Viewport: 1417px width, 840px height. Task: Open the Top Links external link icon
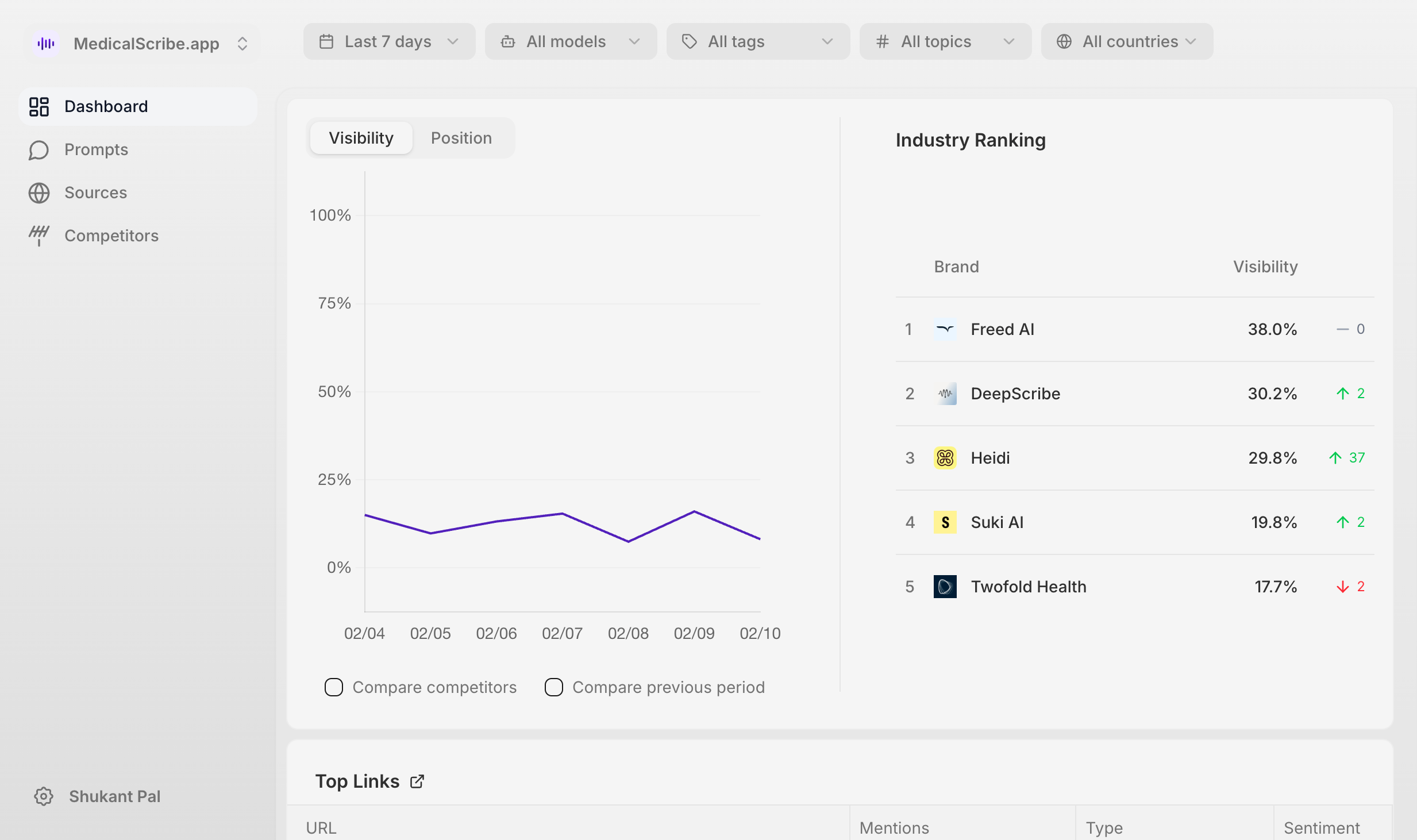click(417, 781)
